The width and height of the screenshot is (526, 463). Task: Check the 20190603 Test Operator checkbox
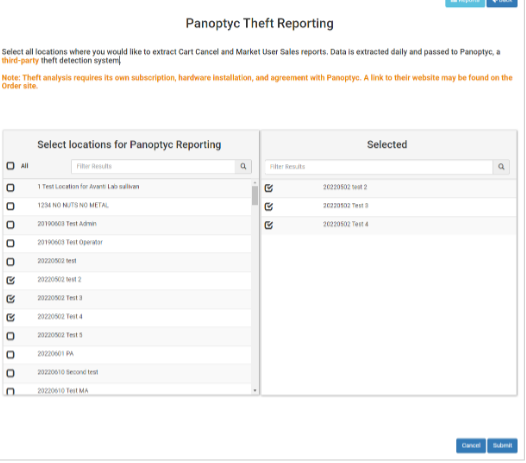click(x=10, y=243)
